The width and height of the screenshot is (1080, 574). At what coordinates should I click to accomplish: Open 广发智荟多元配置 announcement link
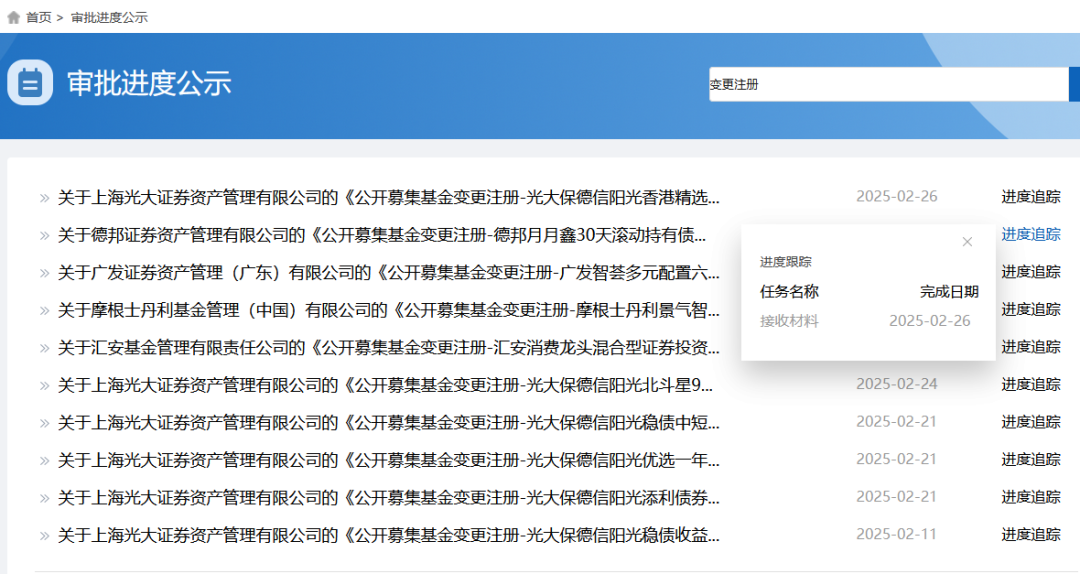[388, 273]
